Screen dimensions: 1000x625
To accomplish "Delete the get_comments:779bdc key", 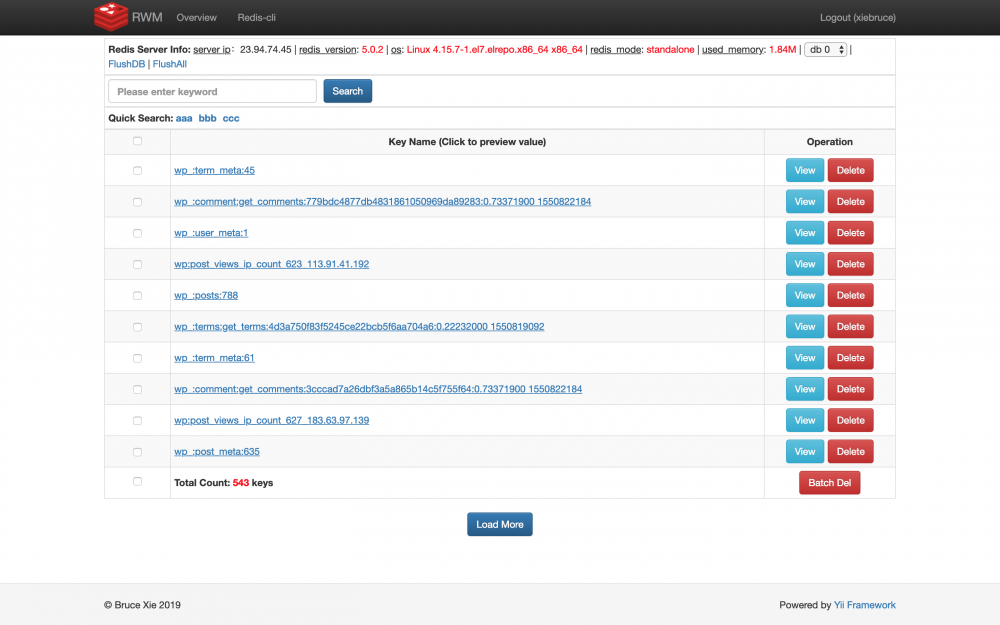I will (x=851, y=202).
